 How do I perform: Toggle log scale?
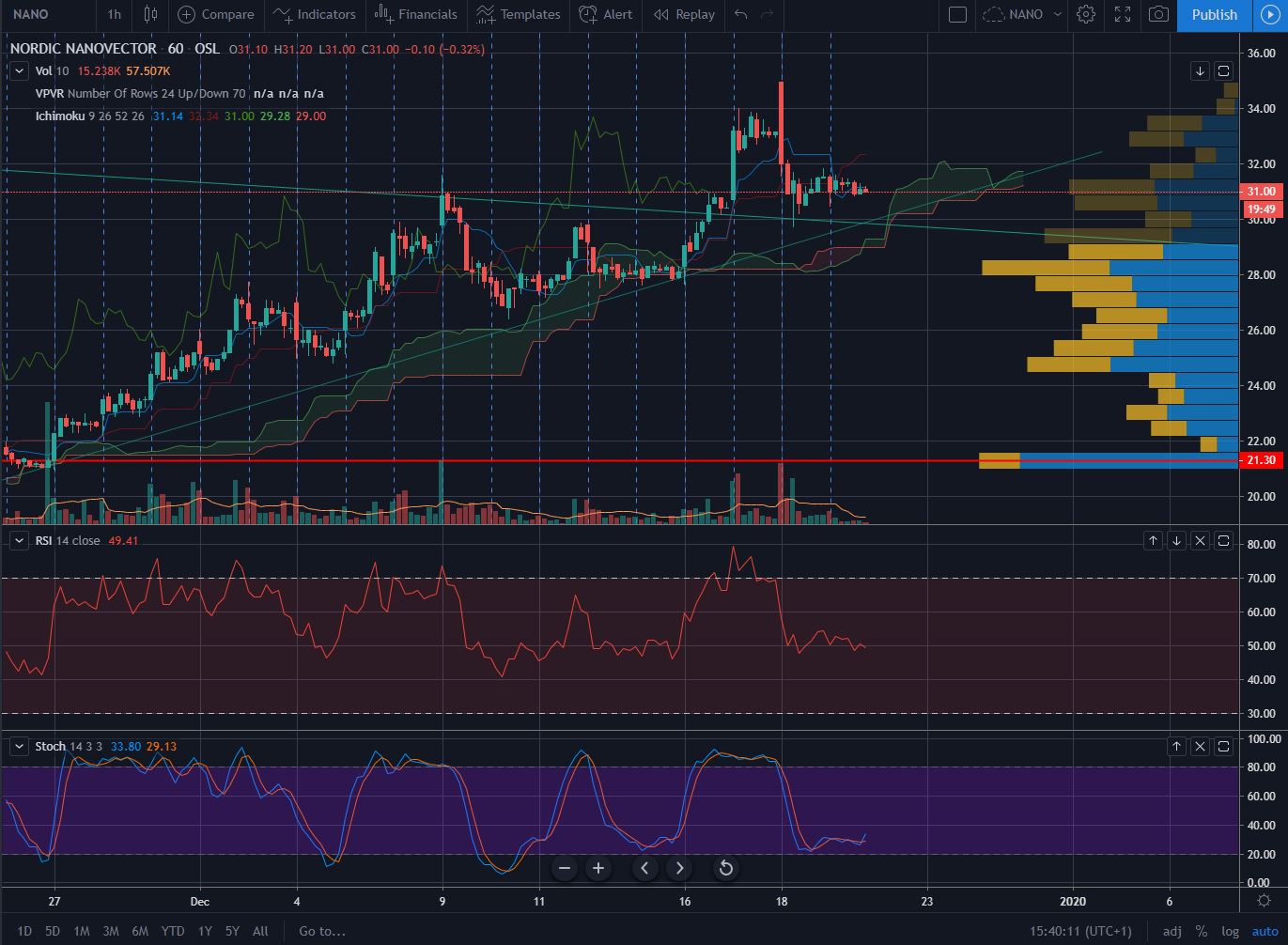1230,931
